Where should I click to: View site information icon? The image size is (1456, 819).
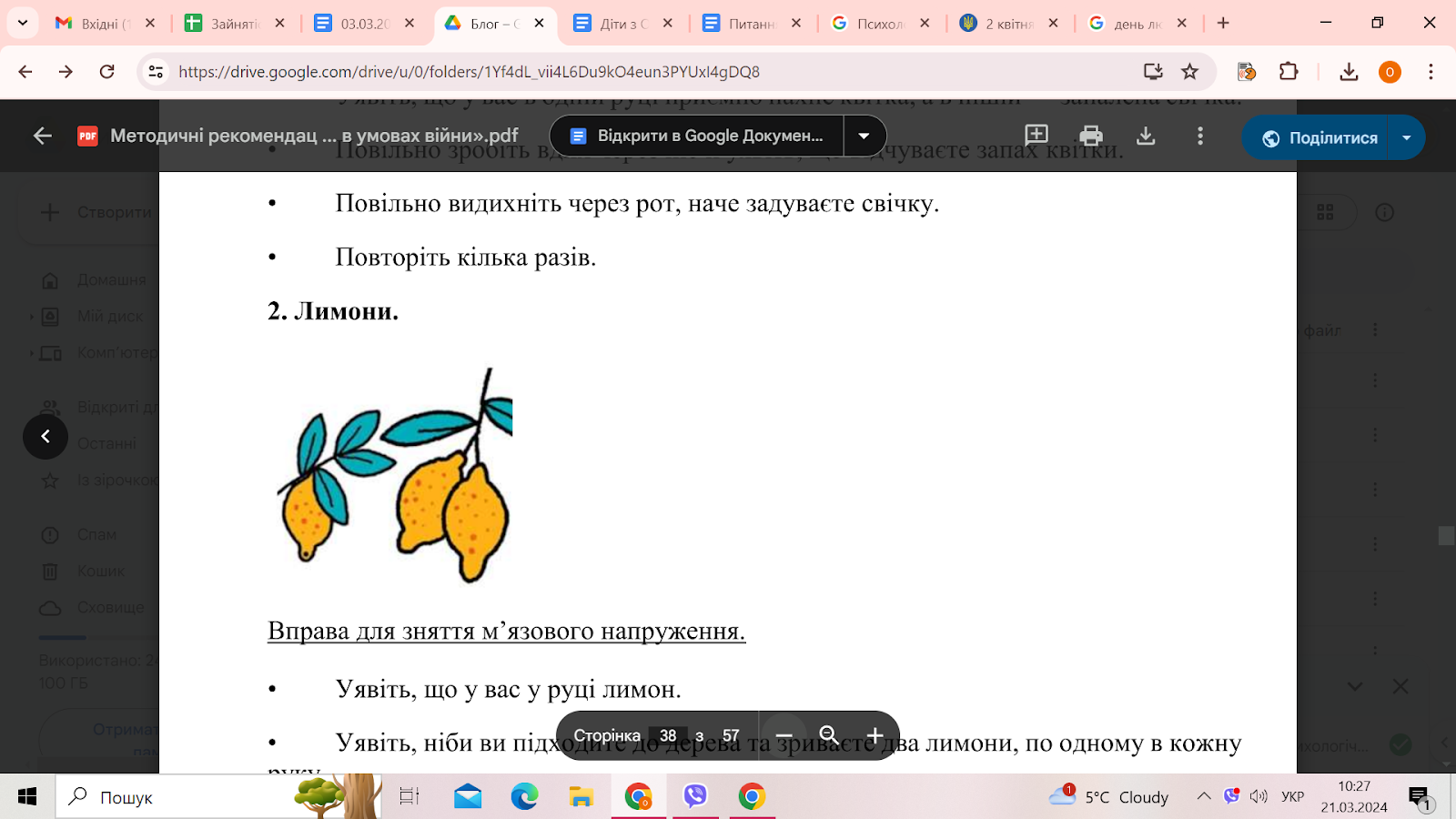click(x=156, y=71)
